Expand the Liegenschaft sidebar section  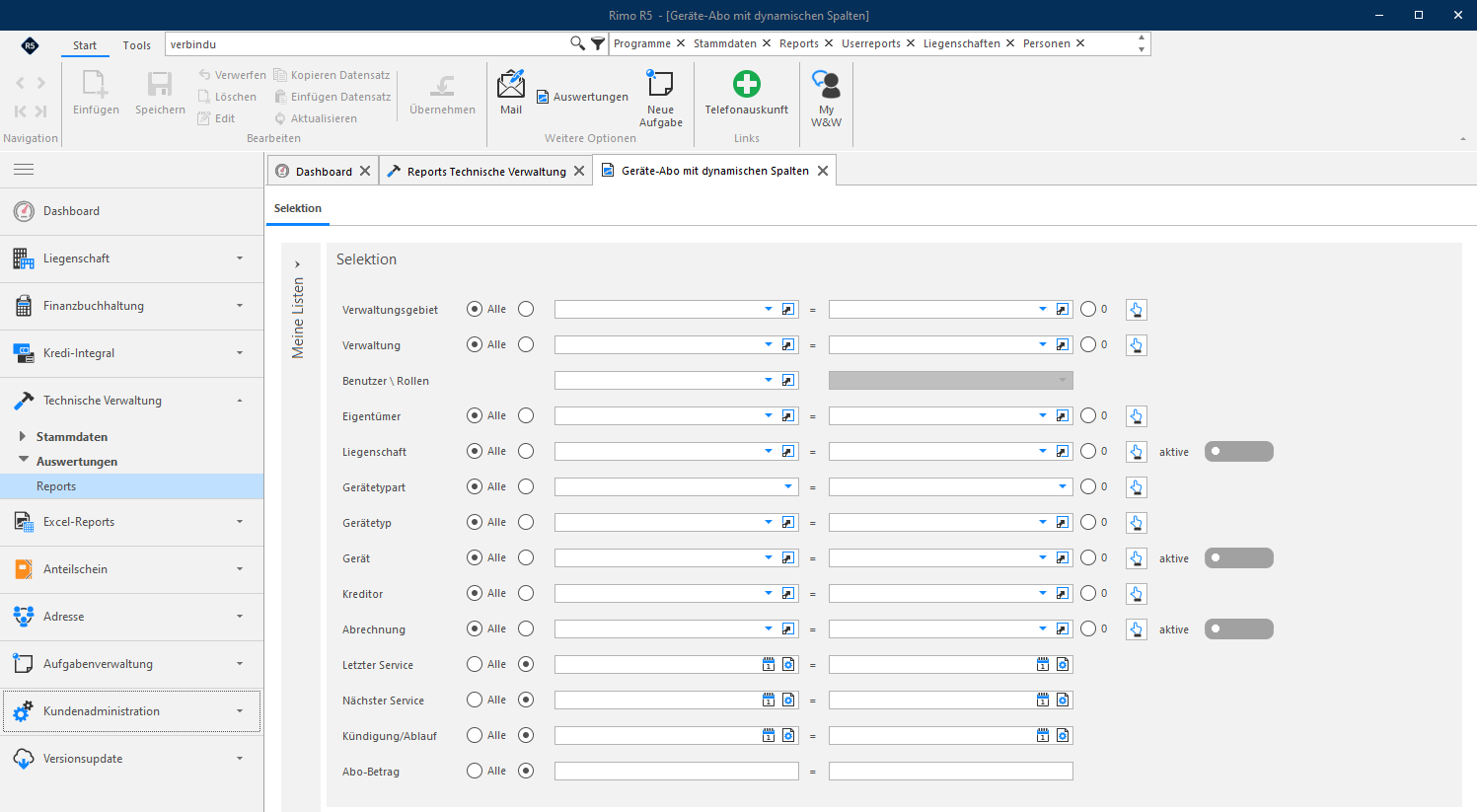point(132,258)
